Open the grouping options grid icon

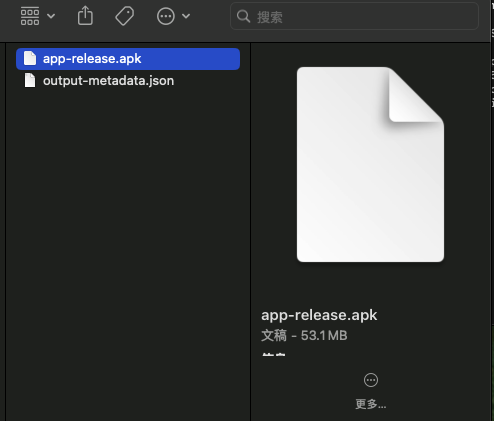pyautogui.click(x=30, y=16)
